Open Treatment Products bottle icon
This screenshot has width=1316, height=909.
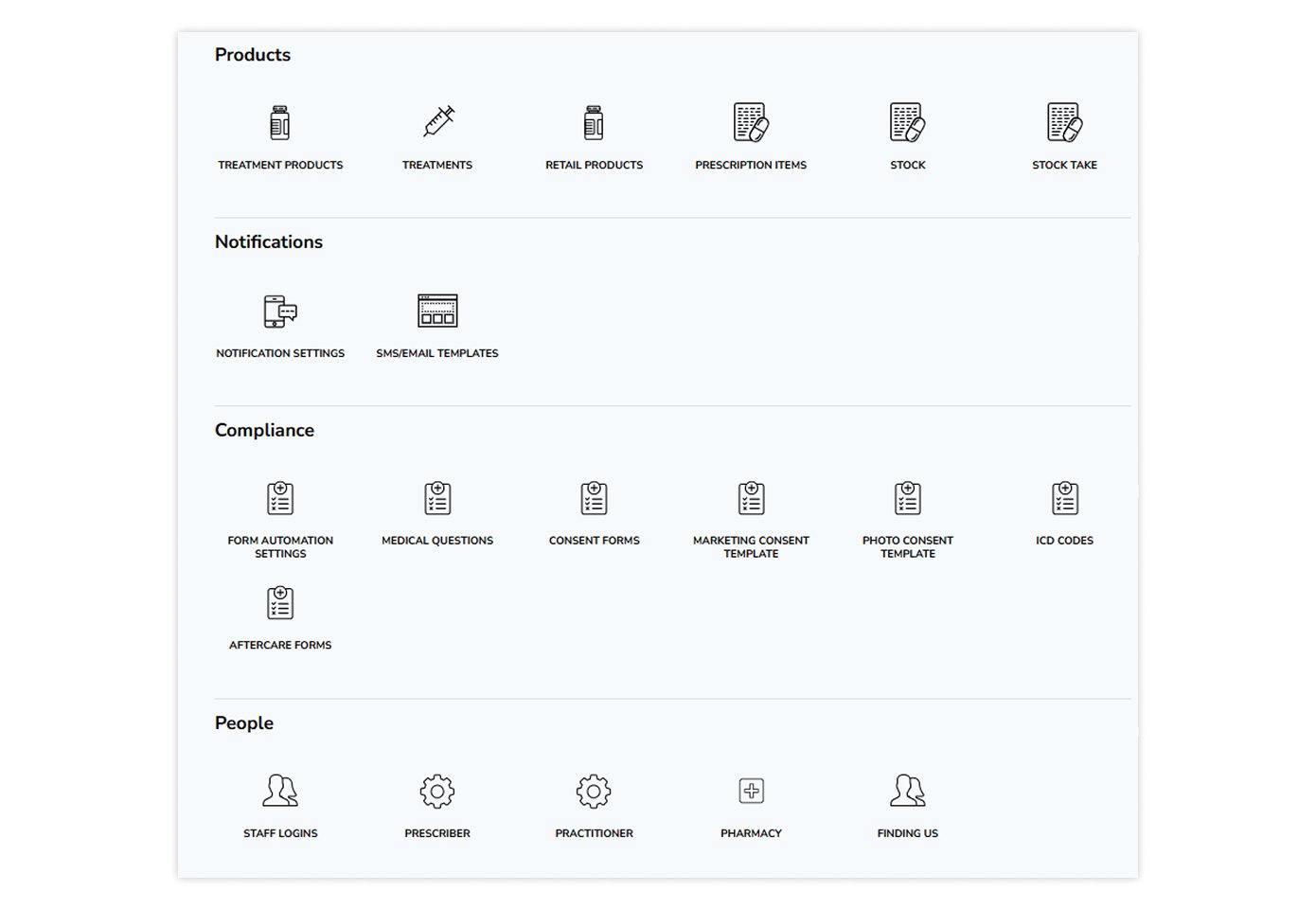click(280, 123)
